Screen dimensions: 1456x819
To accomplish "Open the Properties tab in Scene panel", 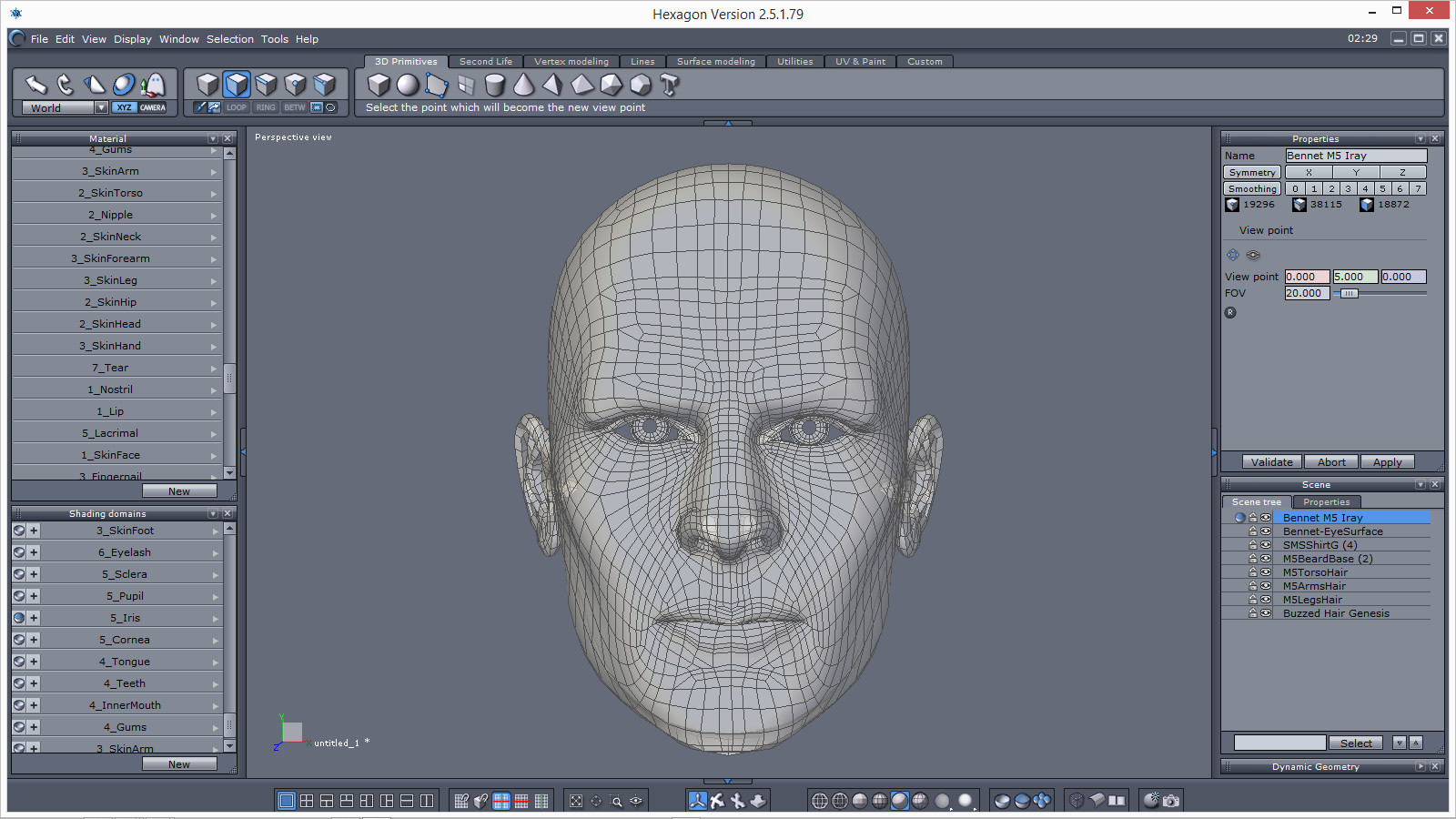I will pyautogui.click(x=1327, y=502).
